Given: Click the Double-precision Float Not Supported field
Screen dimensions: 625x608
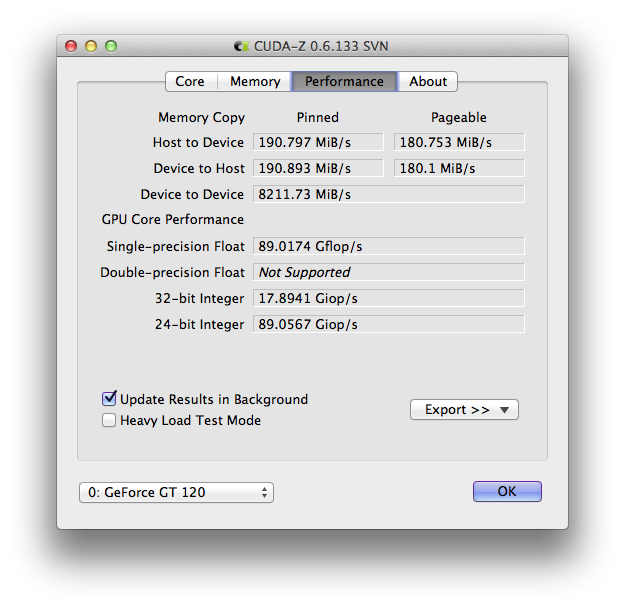Looking at the screenshot, I should [388, 272].
